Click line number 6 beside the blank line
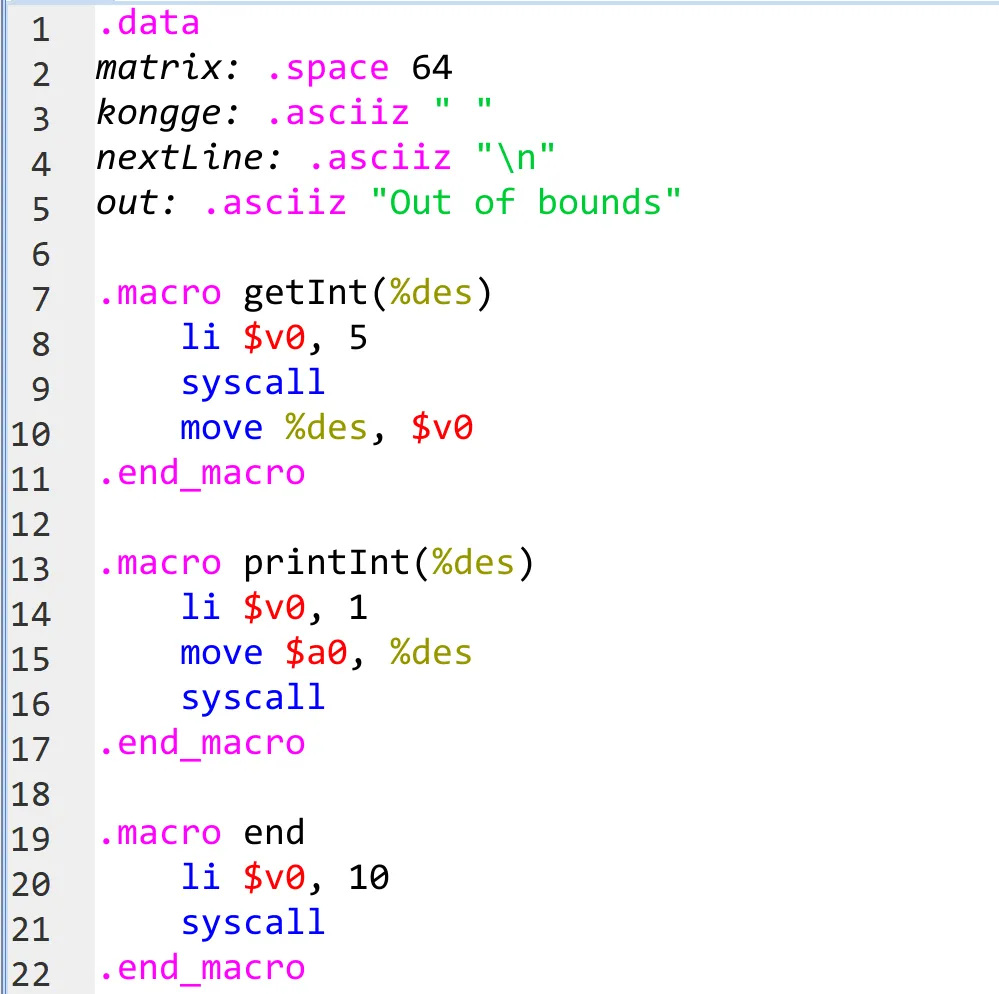 [x=40, y=254]
